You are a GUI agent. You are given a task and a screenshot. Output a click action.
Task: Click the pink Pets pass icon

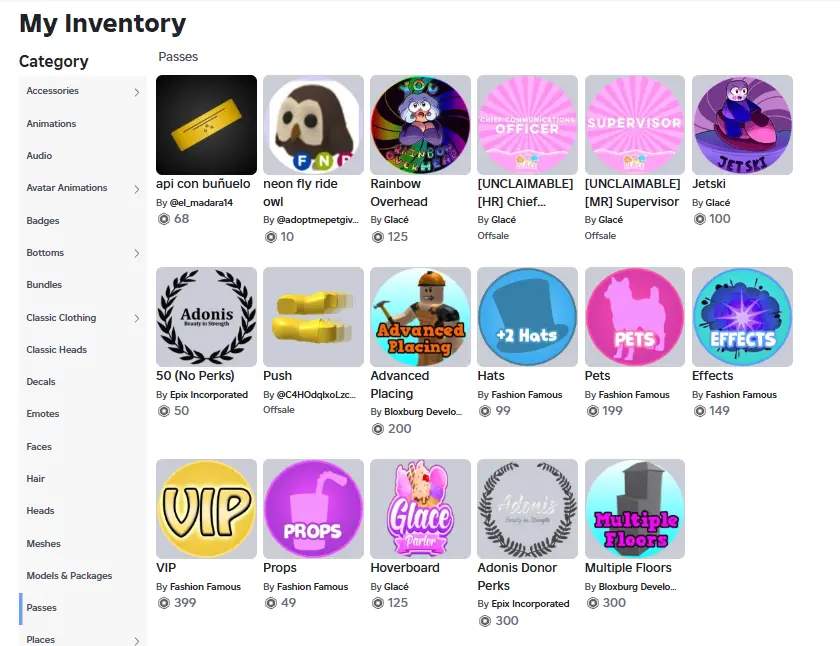(635, 317)
